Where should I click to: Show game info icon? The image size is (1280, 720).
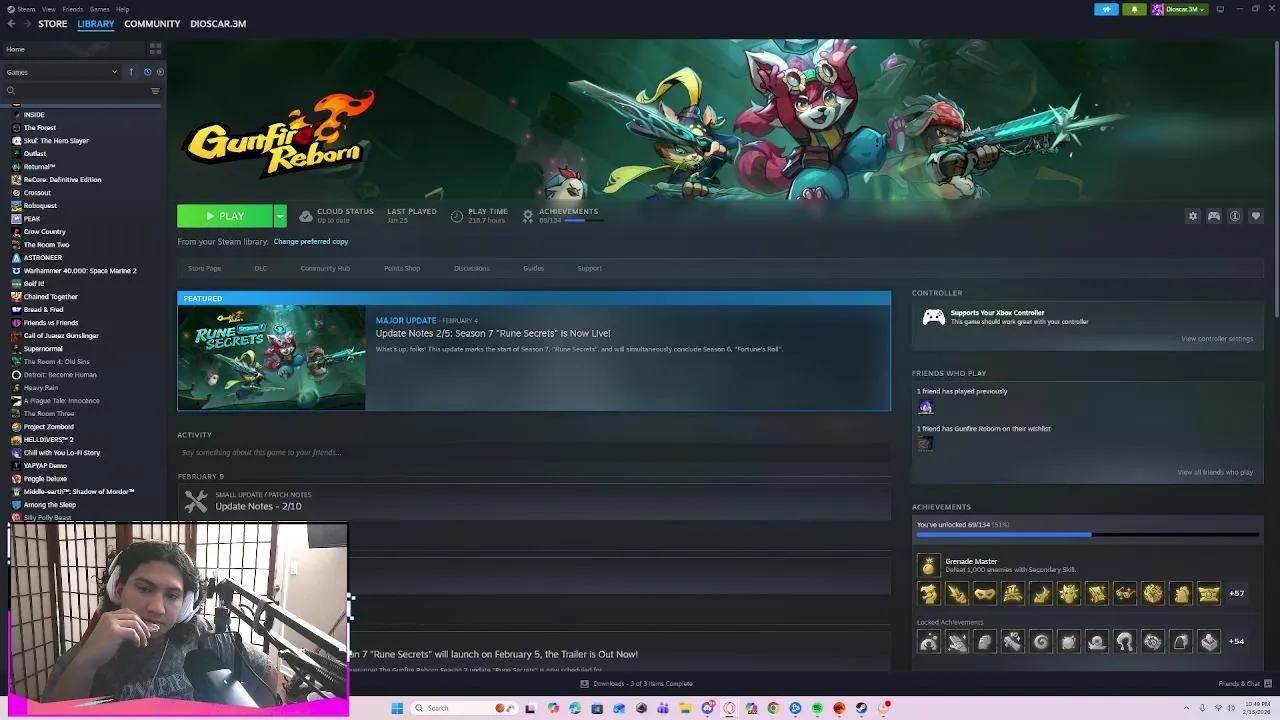(x=1235, y=216)
